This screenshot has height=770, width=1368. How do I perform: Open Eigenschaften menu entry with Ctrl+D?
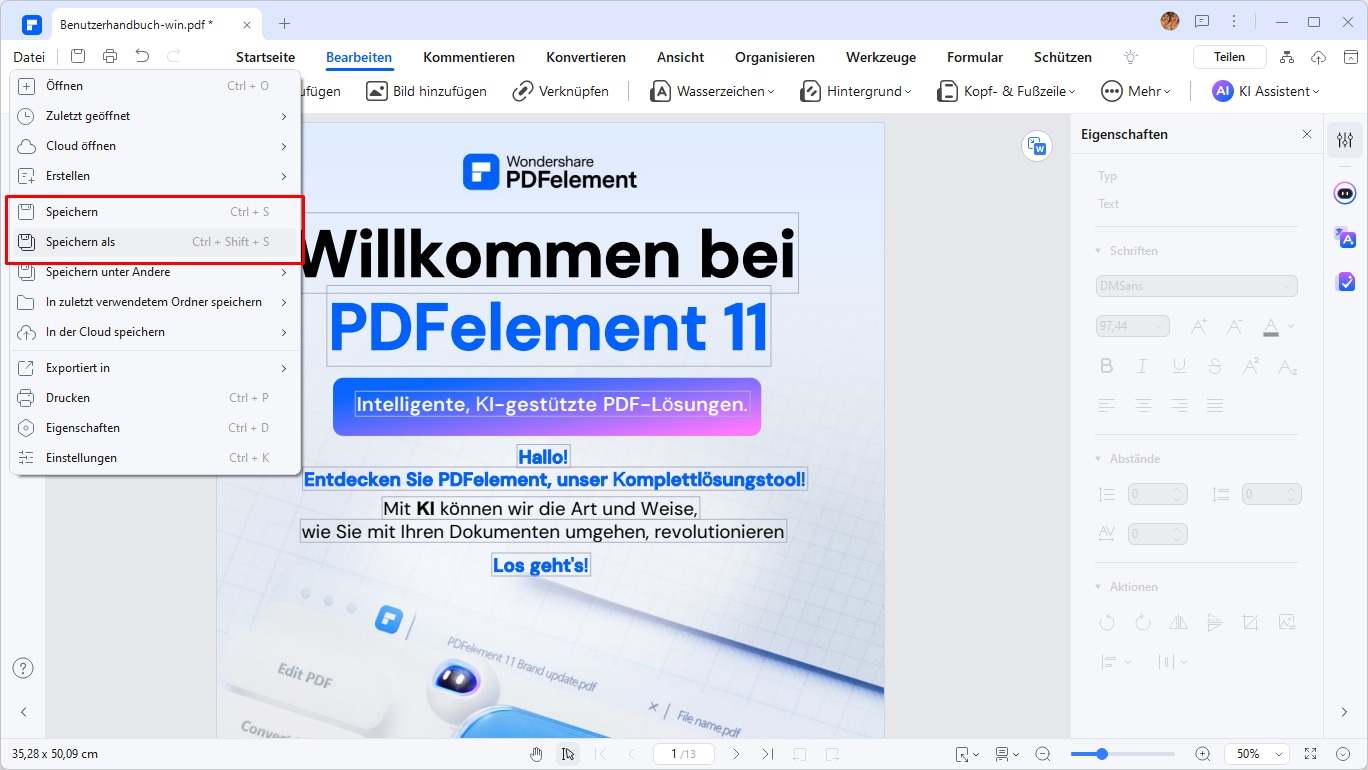point(155,428)
